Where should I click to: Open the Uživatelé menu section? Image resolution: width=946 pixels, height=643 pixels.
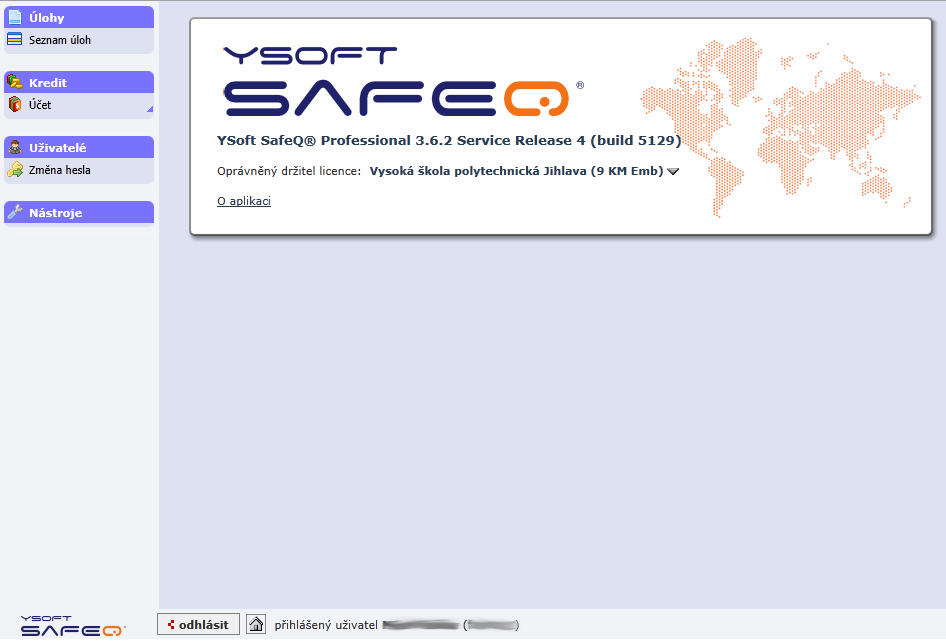pyautogui.click(x=79, y=148)
